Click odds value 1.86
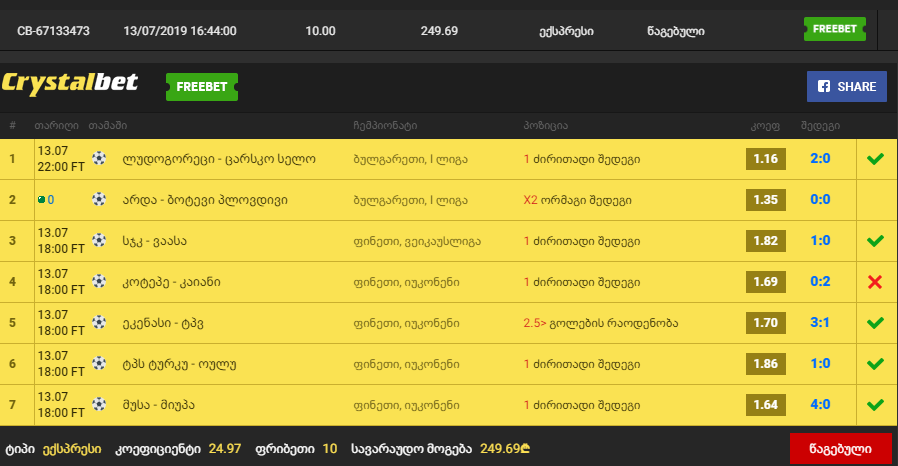Screen dimensions: 898x466 point(766,364)
